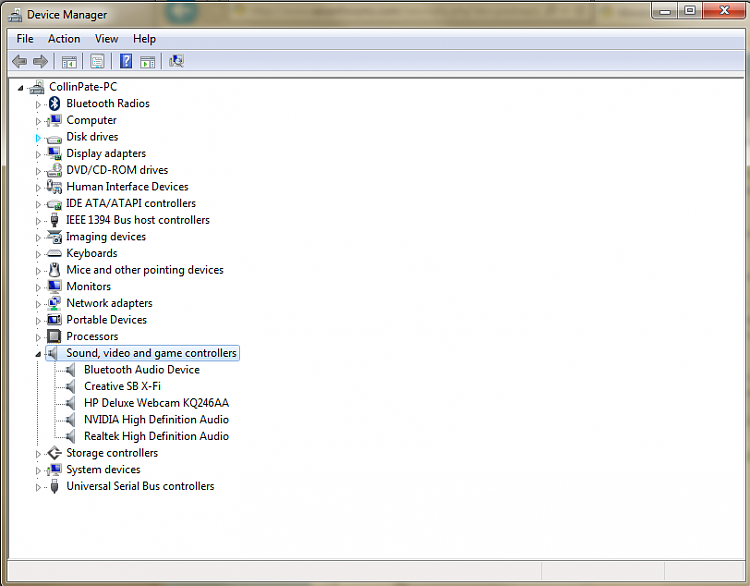This screenshot has width=750, height=586.
Task: Click the System devices icon
Action: pyautogui.click(x=55, y=470)
